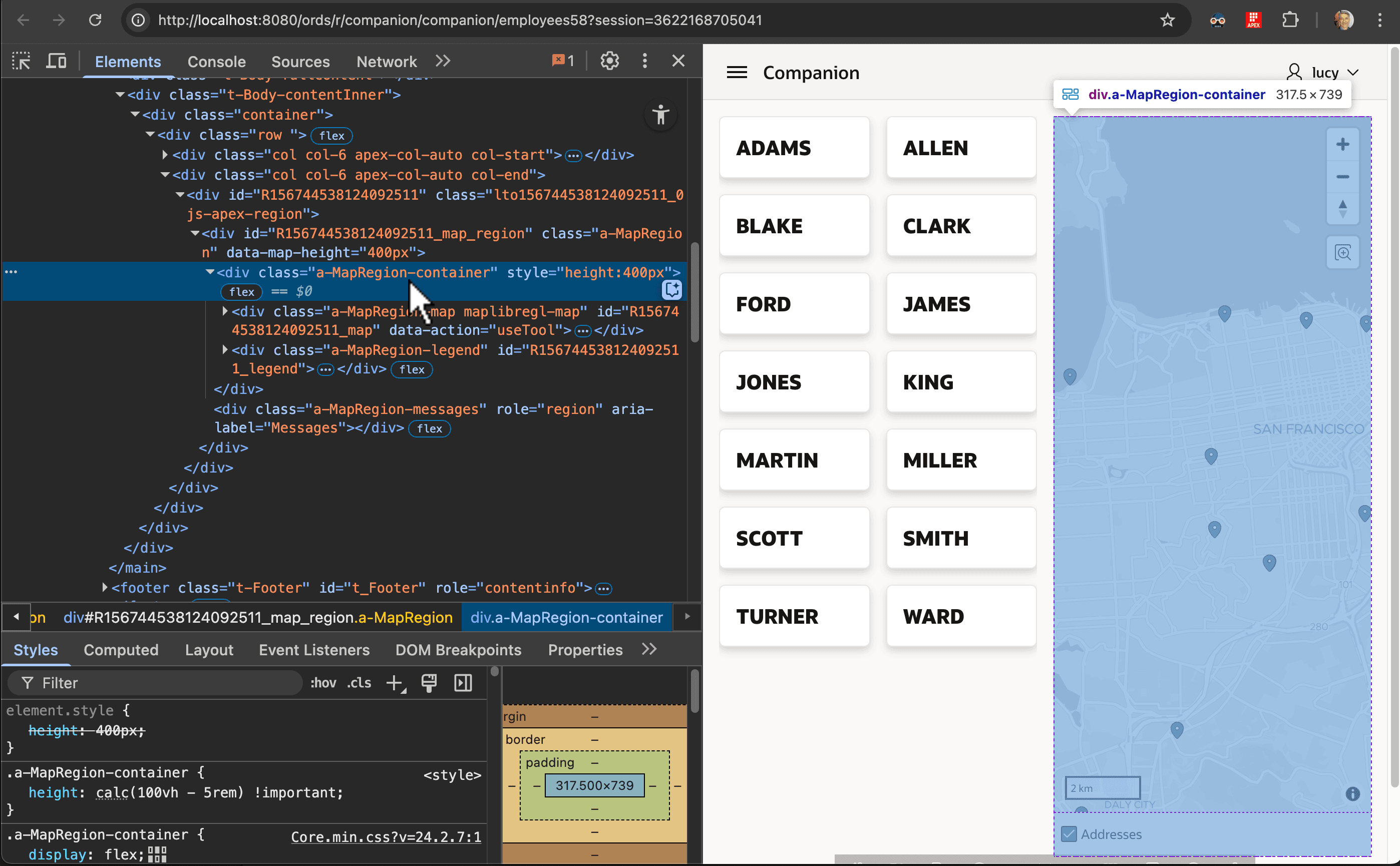
Task: Reset map bearing with compass button
Action: tap(1343, 208)
